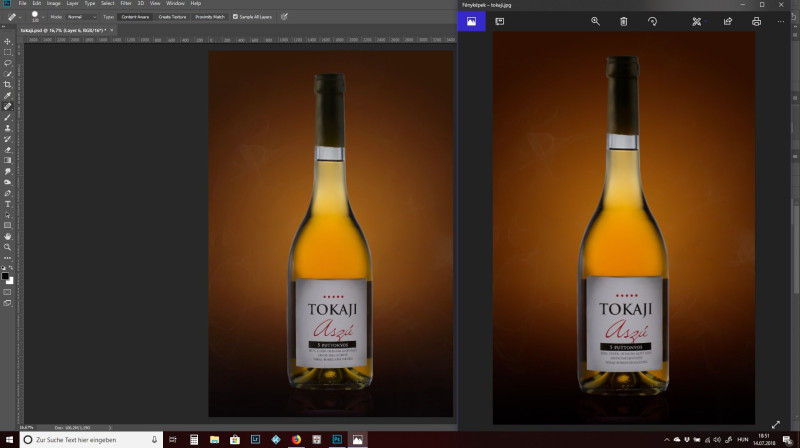Share the tokaji.jpg photo
This screenshot has height=448, width=800.
(x=727, y=21)
